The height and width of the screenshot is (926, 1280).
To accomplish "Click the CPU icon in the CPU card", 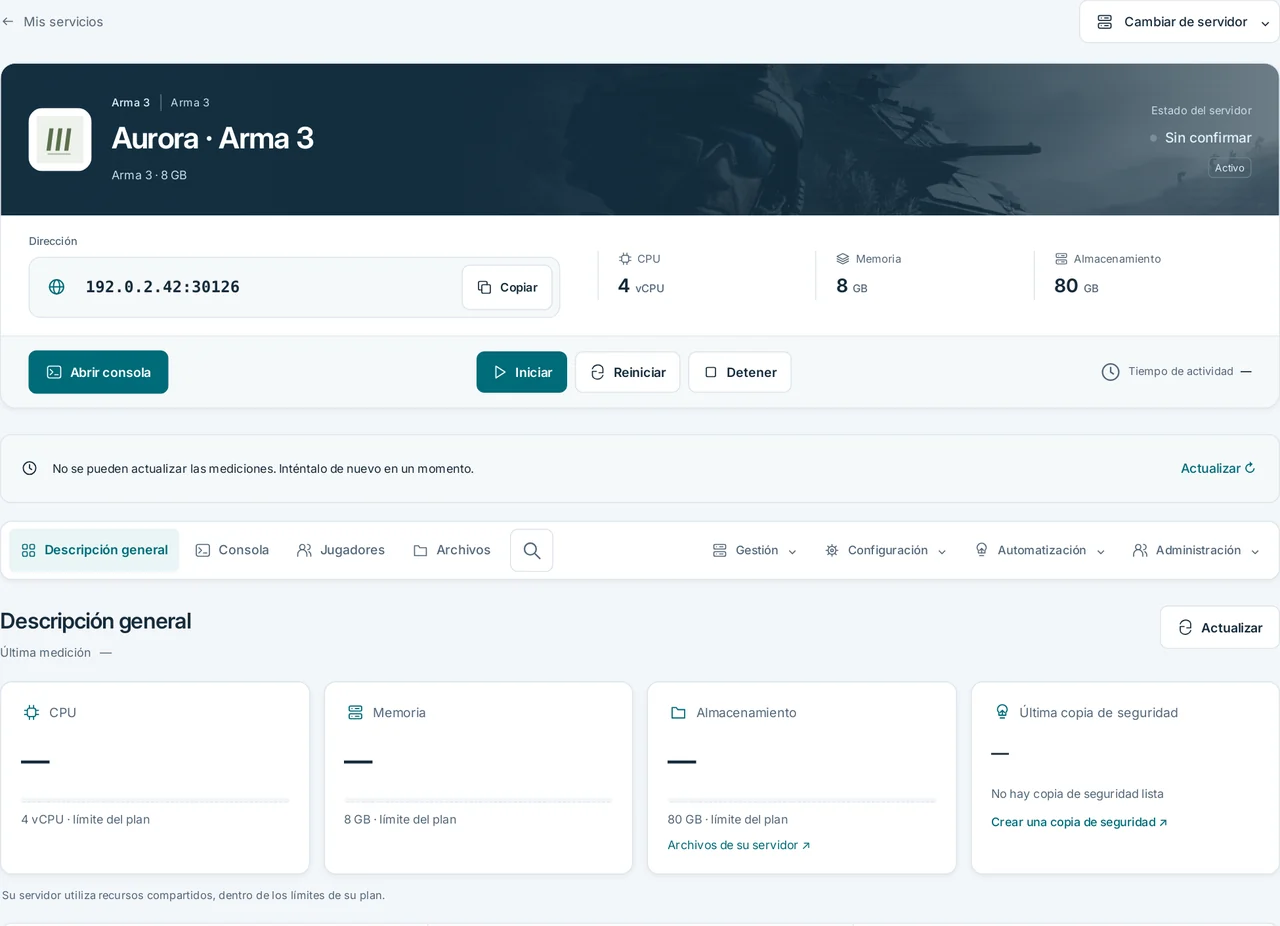I will (31, 712).
